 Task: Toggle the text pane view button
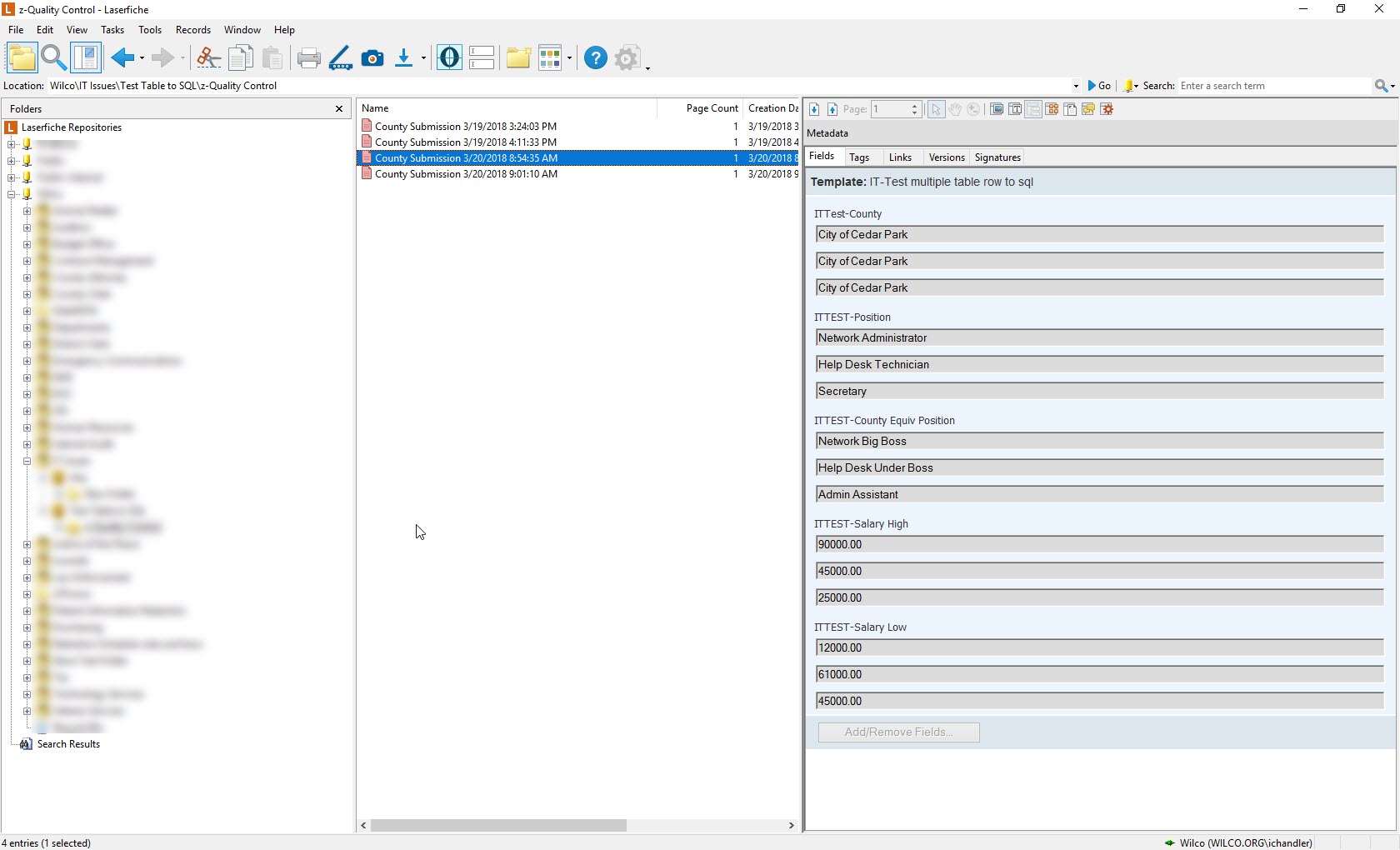click(1015, 109)
